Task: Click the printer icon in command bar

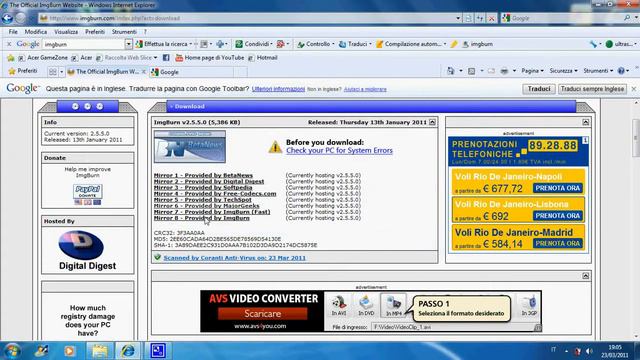Action: point(504,71)
